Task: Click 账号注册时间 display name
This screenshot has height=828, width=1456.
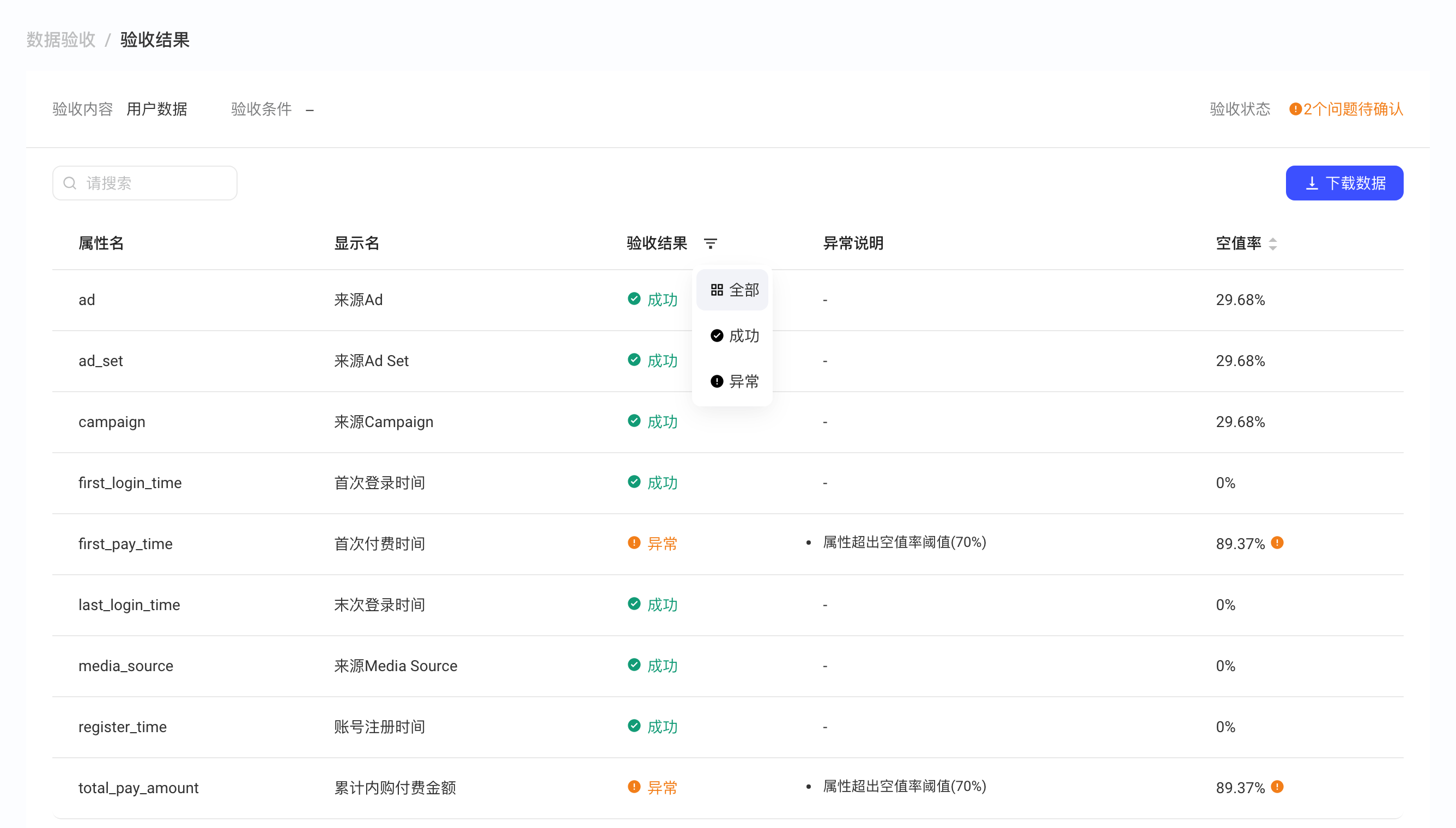Action: [x=380, y=727]
